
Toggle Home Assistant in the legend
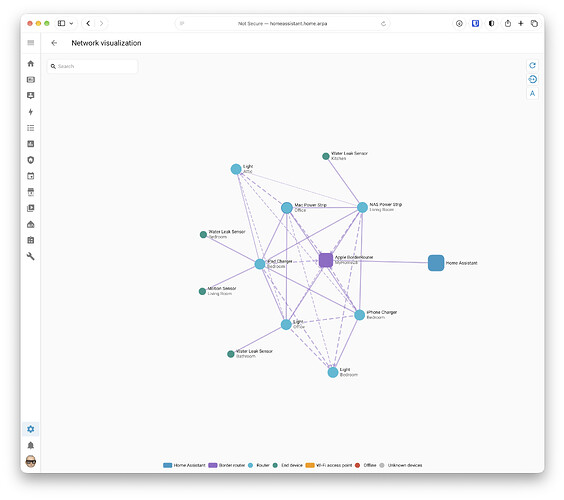click(x=184, y=465)
